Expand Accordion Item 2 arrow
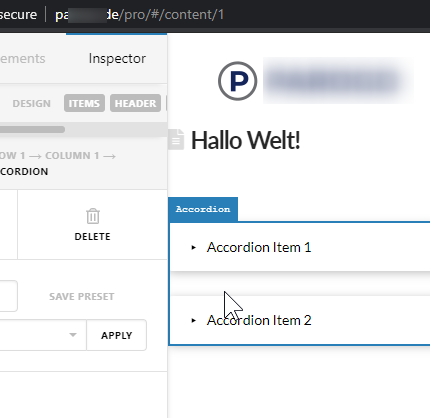 (193, 320)
